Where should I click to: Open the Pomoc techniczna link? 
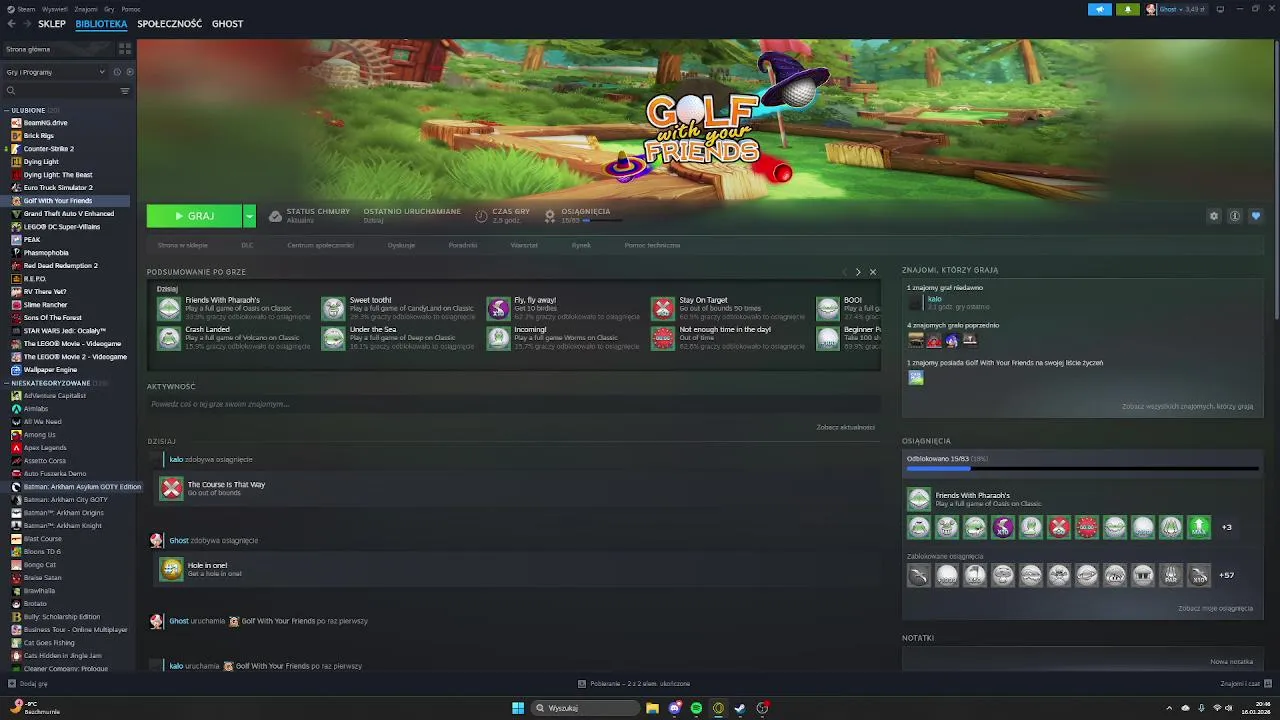[652, 245]
